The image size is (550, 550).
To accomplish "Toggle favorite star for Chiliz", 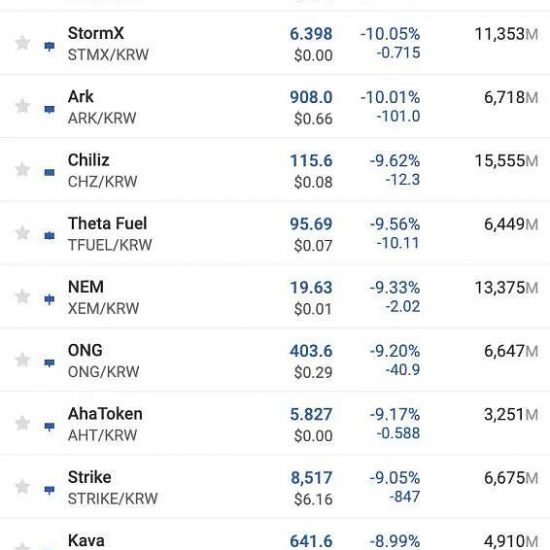I will (x=23, y=170).
